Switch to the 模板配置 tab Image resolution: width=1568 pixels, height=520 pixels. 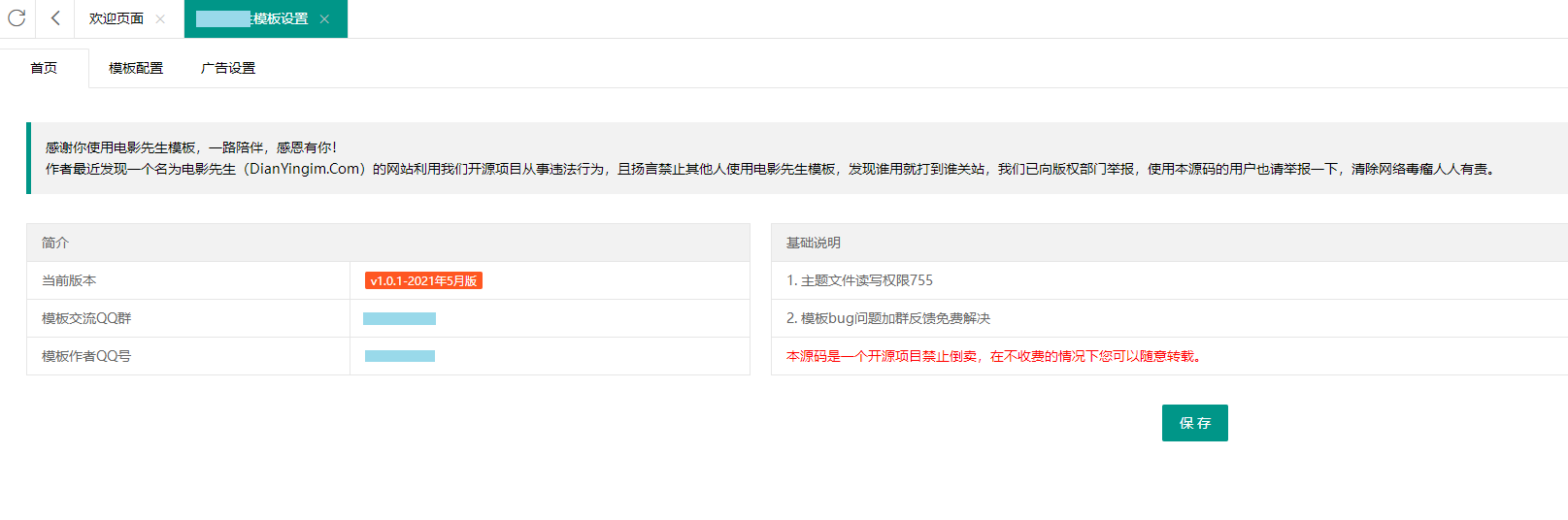tap(136, 68)
